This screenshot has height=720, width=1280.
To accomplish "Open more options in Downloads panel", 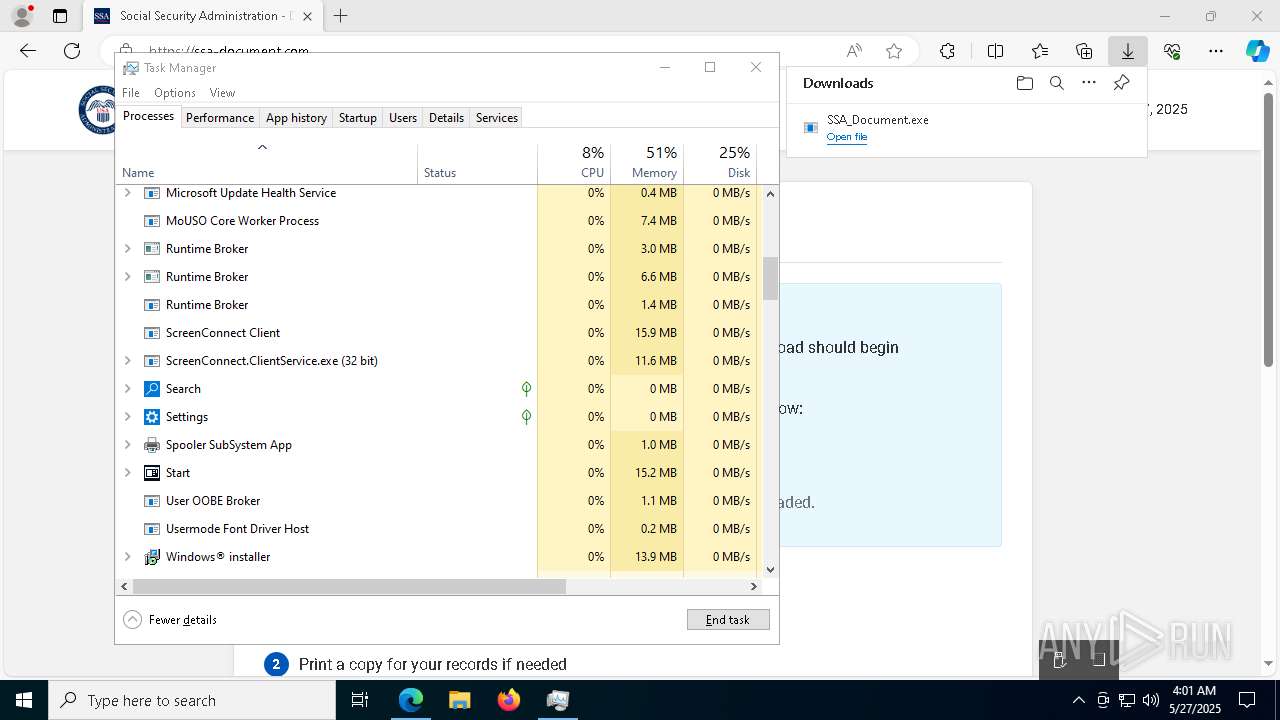I will (1089, 83).
